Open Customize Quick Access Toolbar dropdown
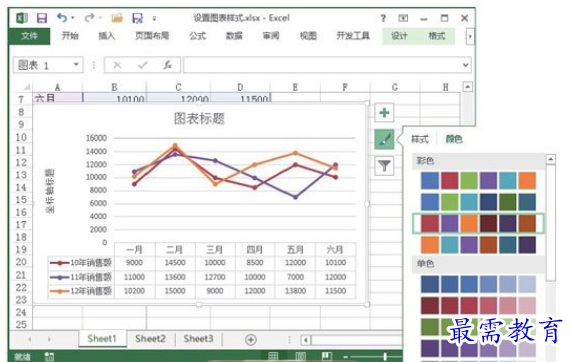Viewport: 571px width, 362px height. point(154,18)
